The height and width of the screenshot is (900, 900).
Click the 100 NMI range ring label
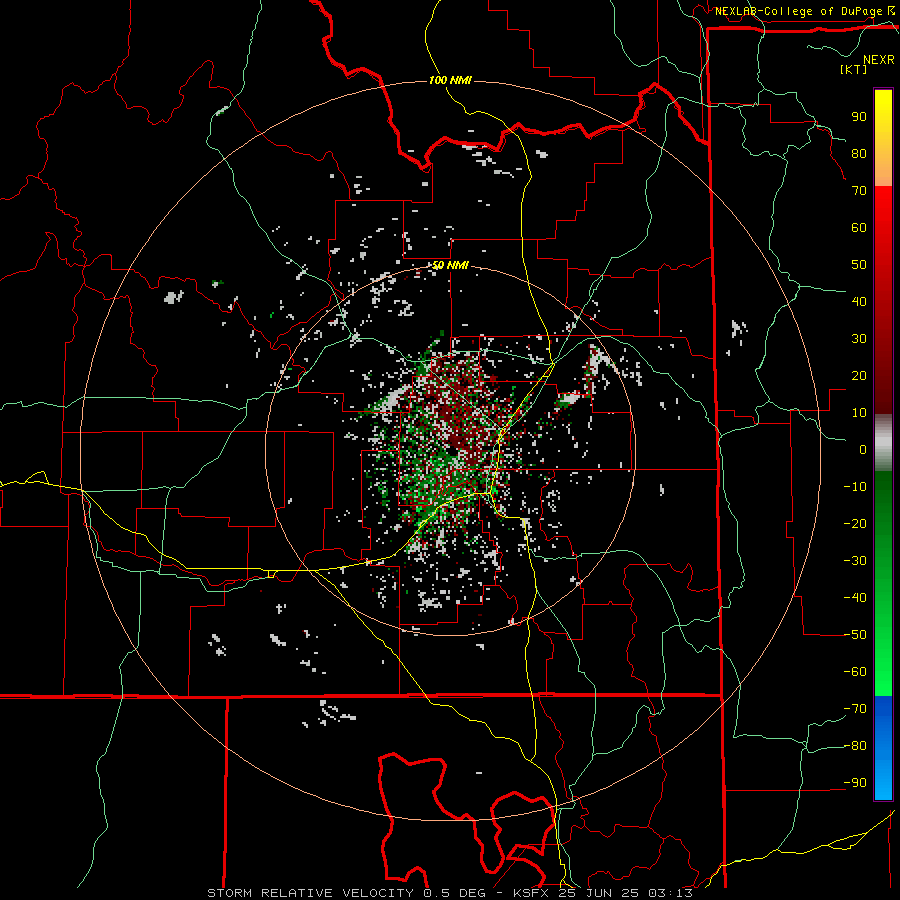click(450, 80)
